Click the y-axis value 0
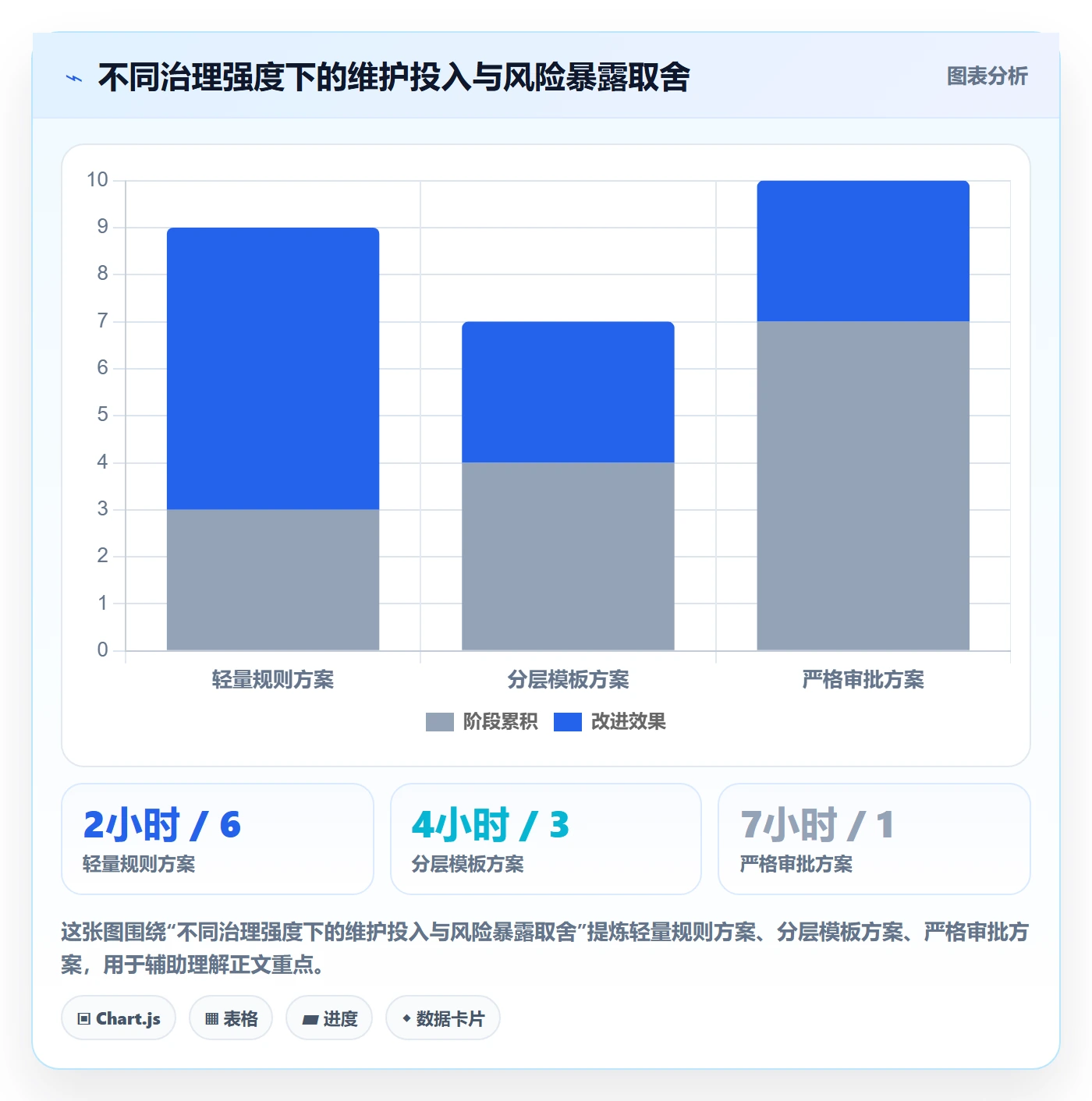Viewport: 1092px width, 1101px height. pos(102,650)
